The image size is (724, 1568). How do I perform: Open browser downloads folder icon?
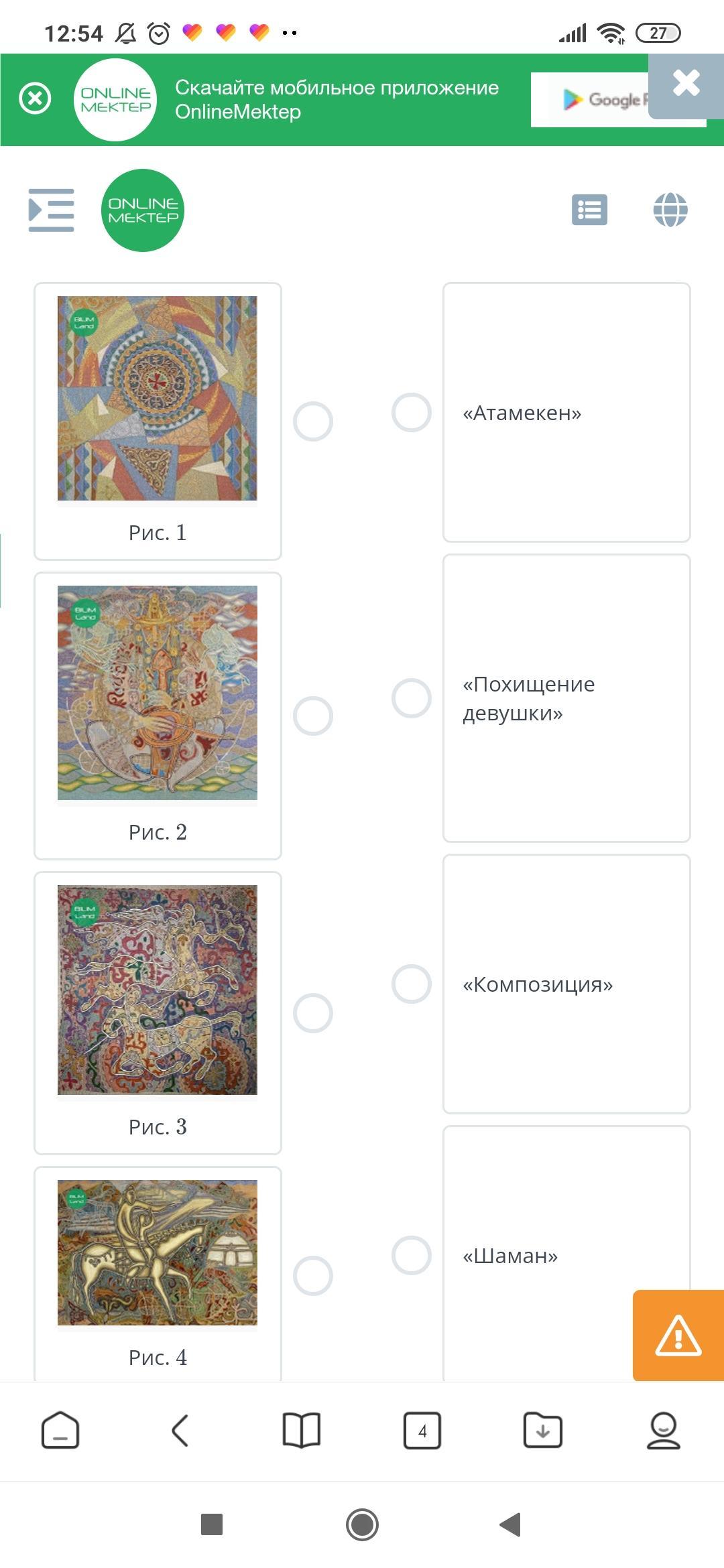pyautogui.click(x=542, y=1431)
